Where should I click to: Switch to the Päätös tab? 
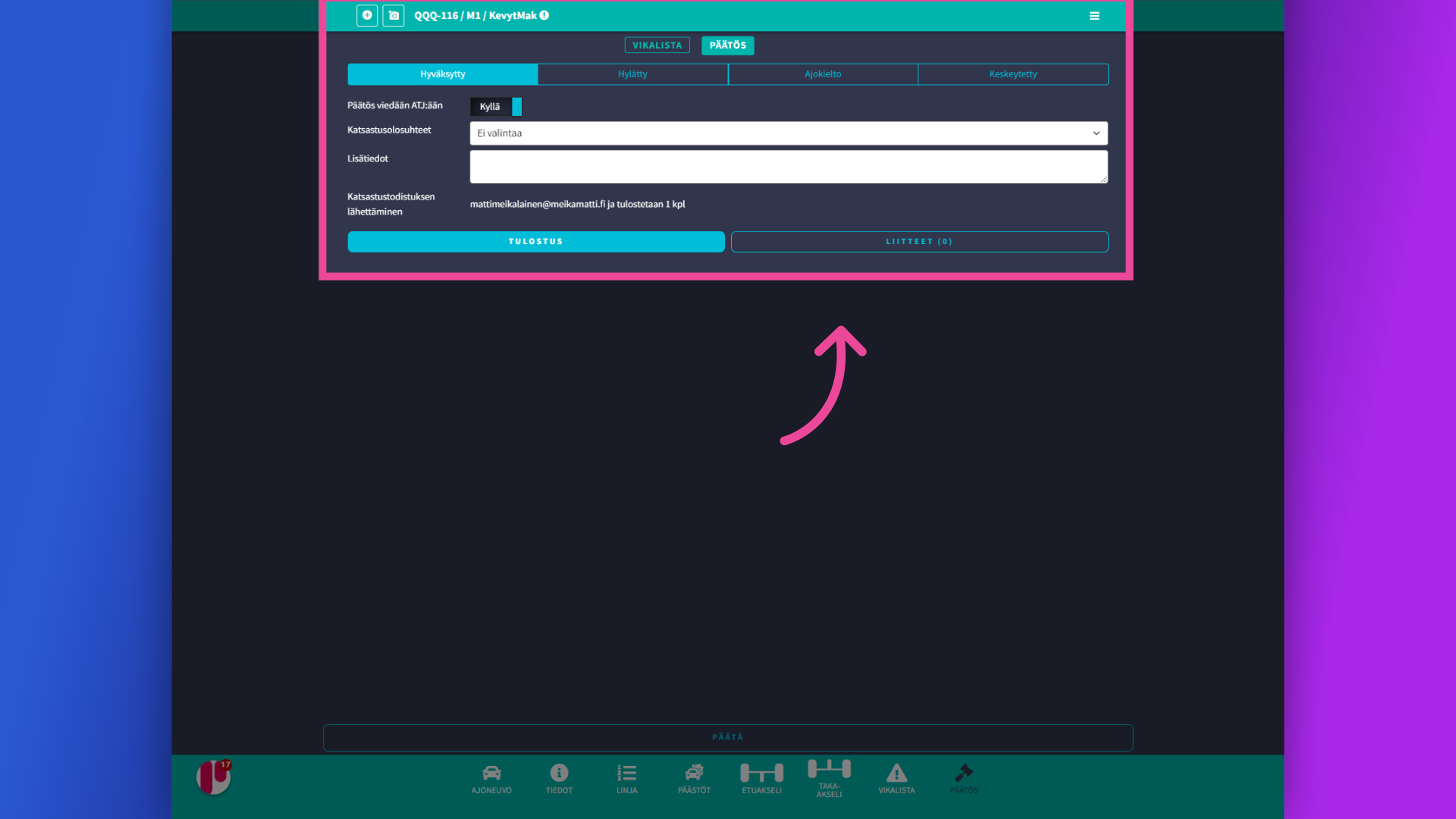click(x=728, y=45)
